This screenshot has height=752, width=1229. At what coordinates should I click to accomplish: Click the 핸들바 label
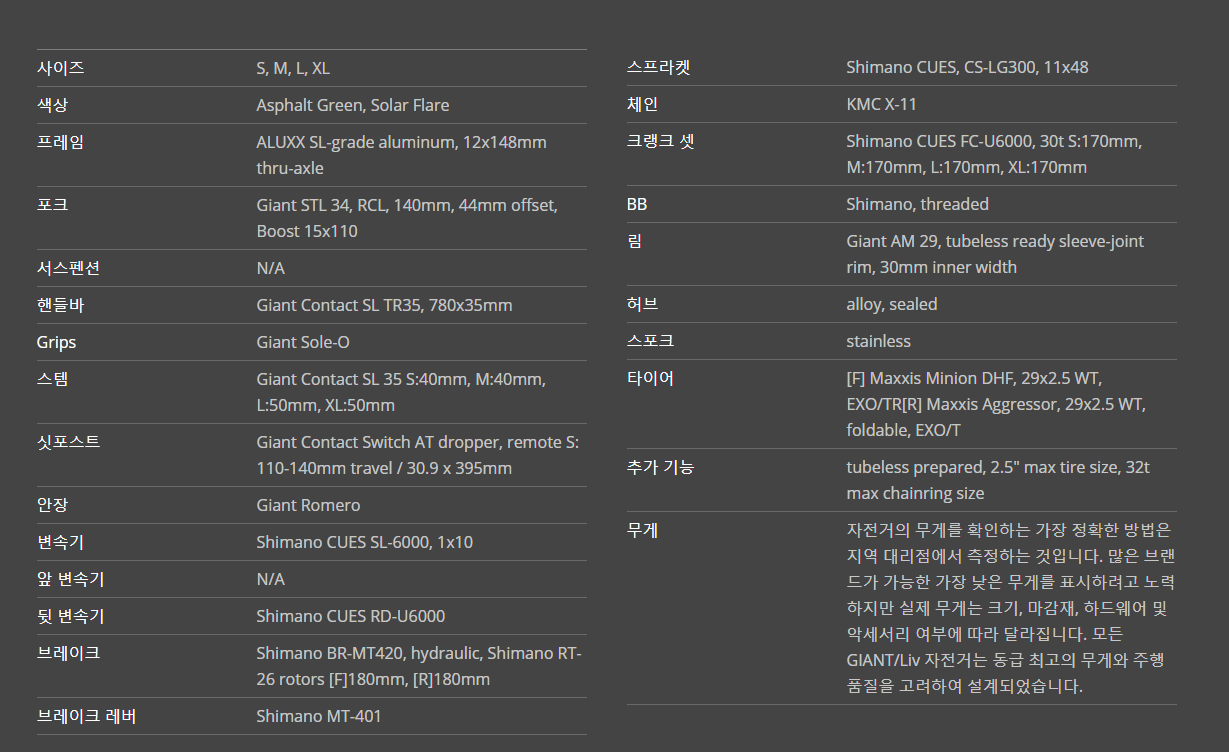[x=60, y=305]
